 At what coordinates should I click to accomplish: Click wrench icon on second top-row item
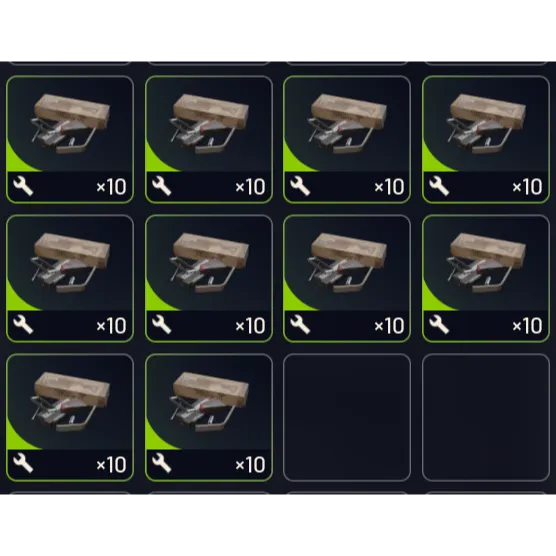point(162,187)
